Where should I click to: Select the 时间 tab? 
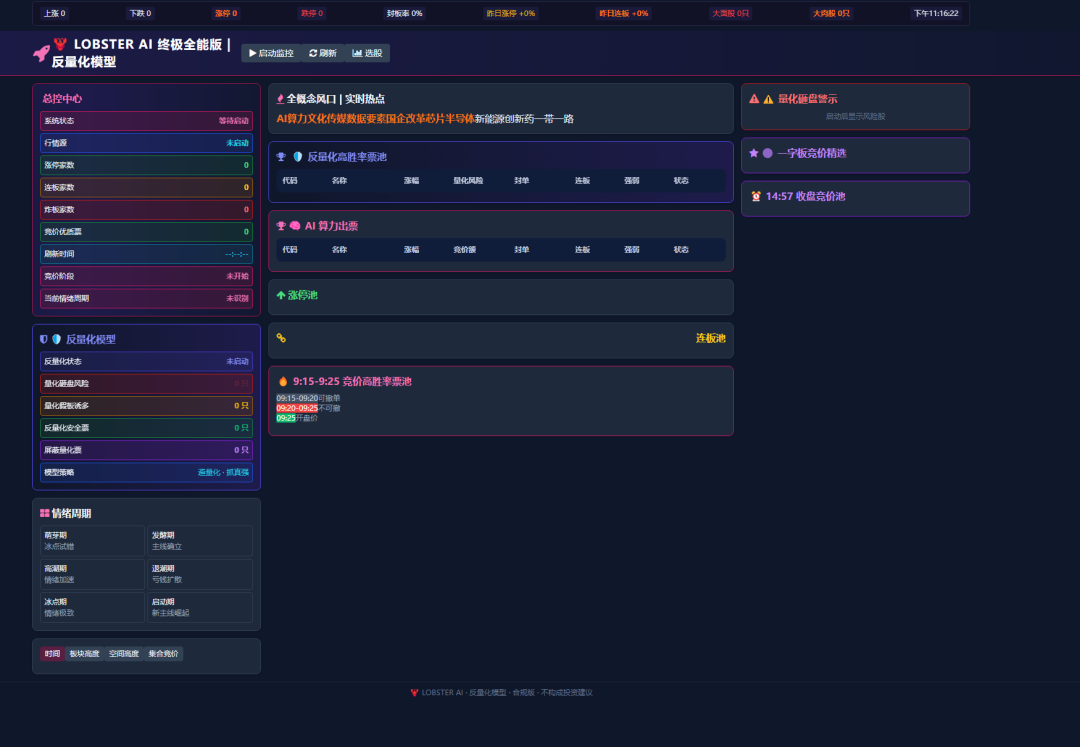click(52, 654)
